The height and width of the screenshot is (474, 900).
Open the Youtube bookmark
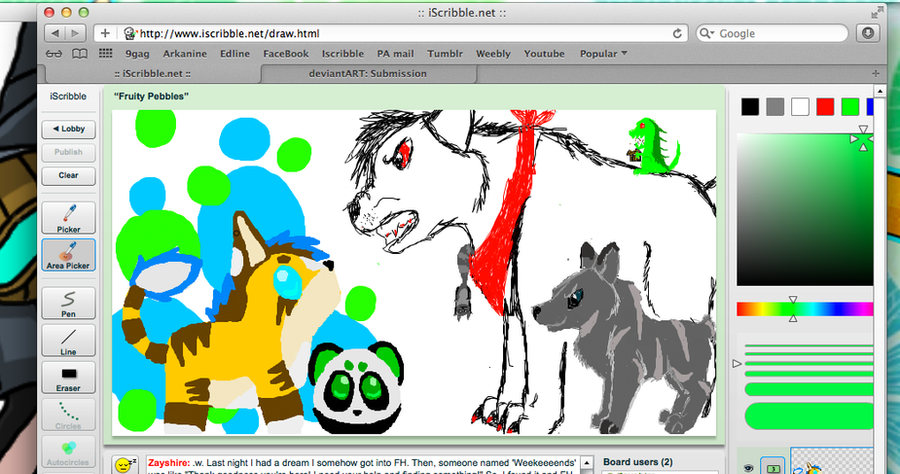(544, 54)
